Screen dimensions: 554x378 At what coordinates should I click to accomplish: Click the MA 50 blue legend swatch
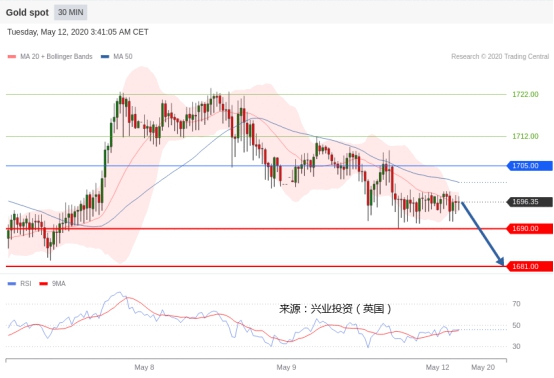click(105, 57)
